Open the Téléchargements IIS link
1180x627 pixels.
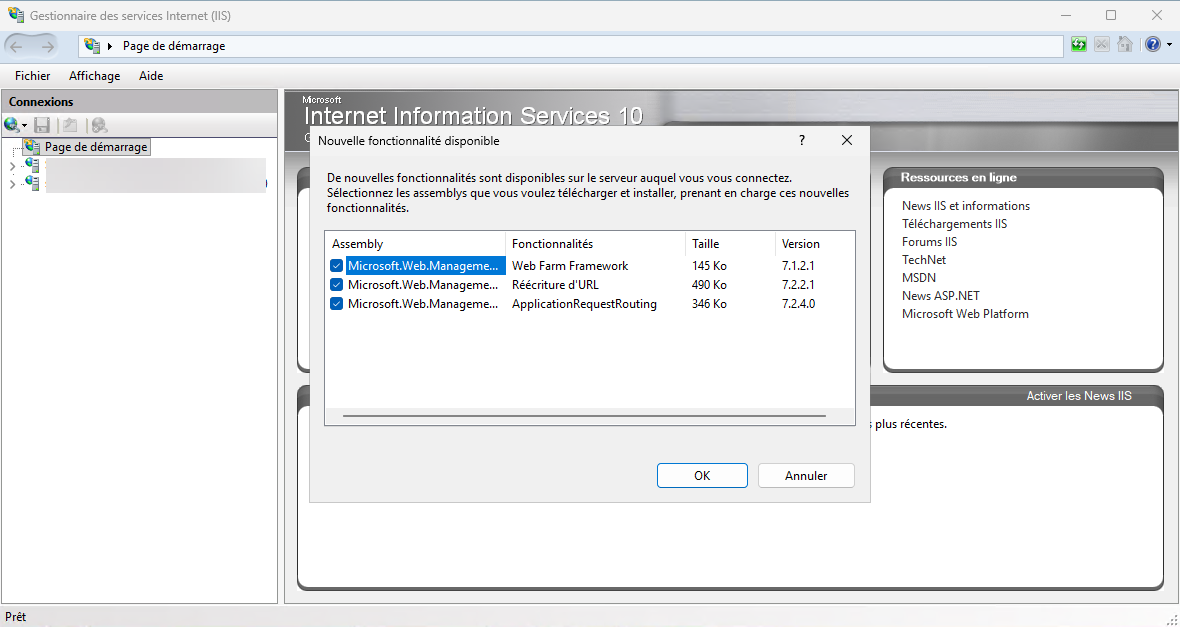click(954, 224)
